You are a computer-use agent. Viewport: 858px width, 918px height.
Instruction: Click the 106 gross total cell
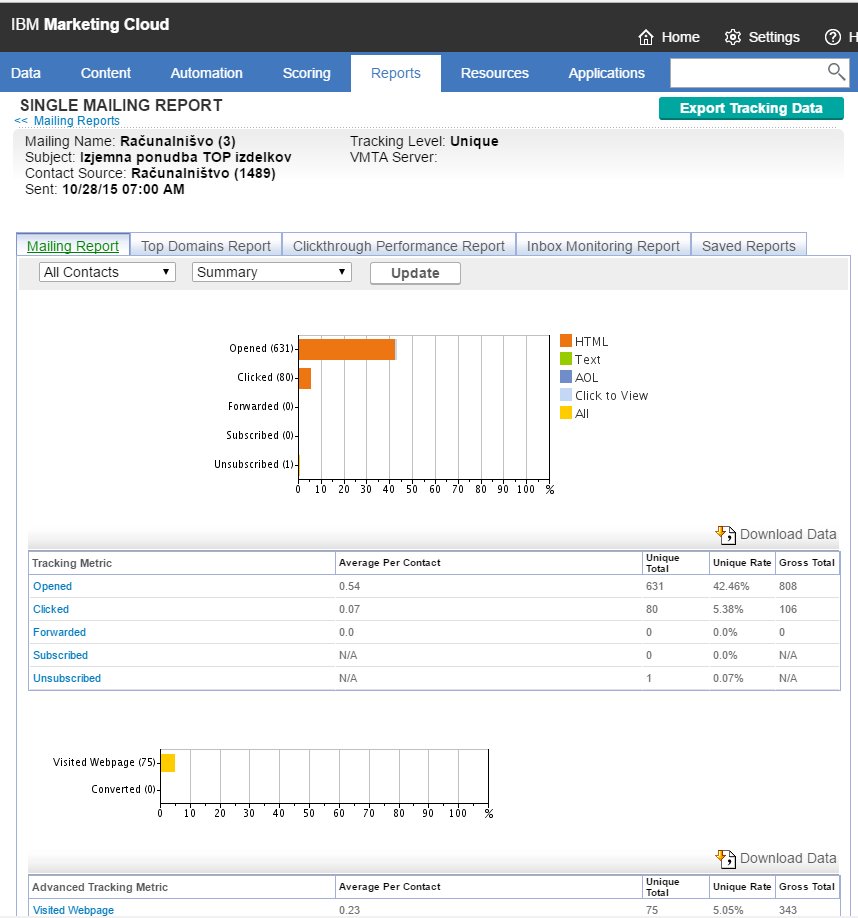pos(788,609)
